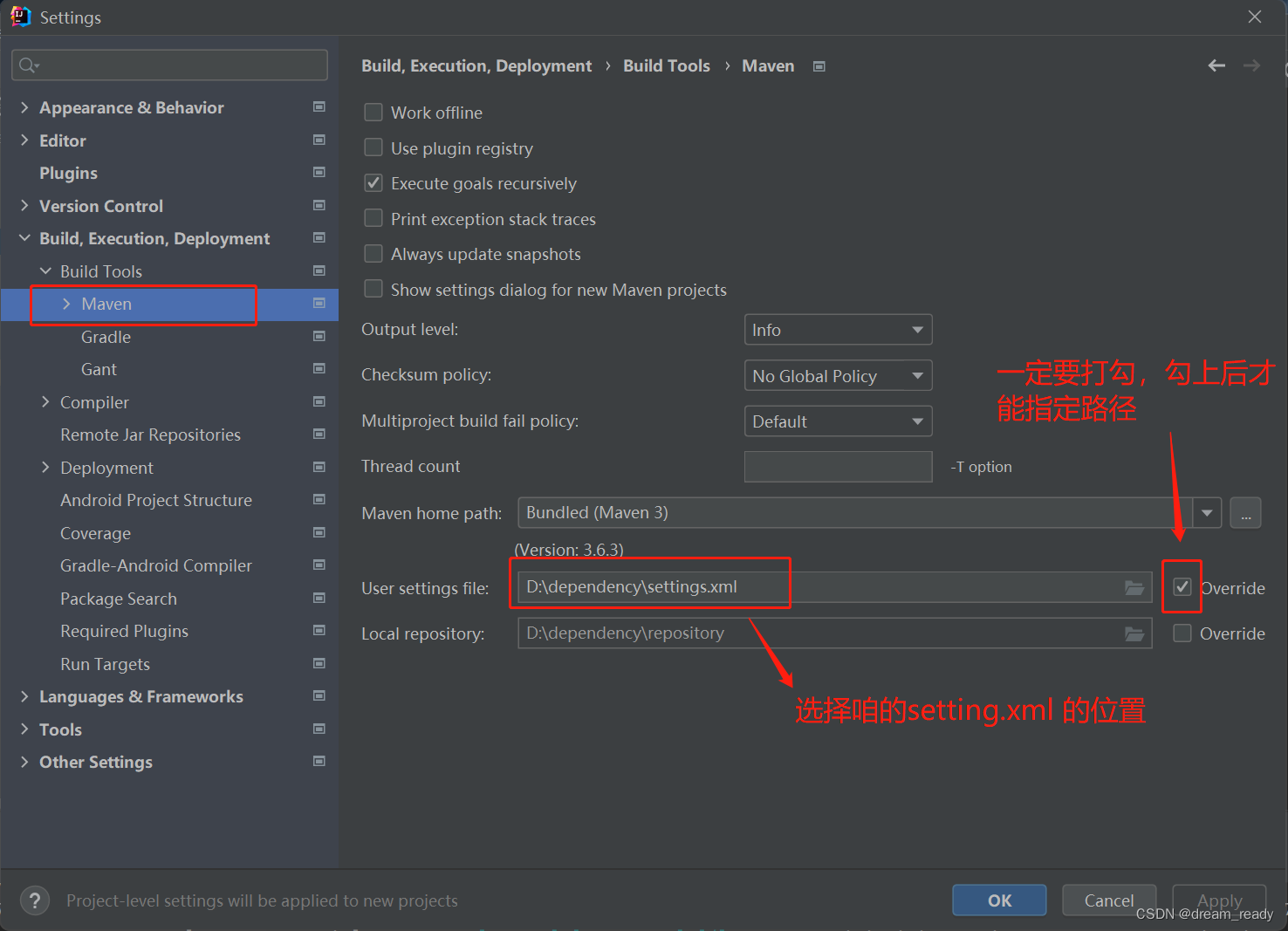This screenshot has width=1288, height=931.
Task: Check Override for Local repository
Action: click(x=1182, y=633)
